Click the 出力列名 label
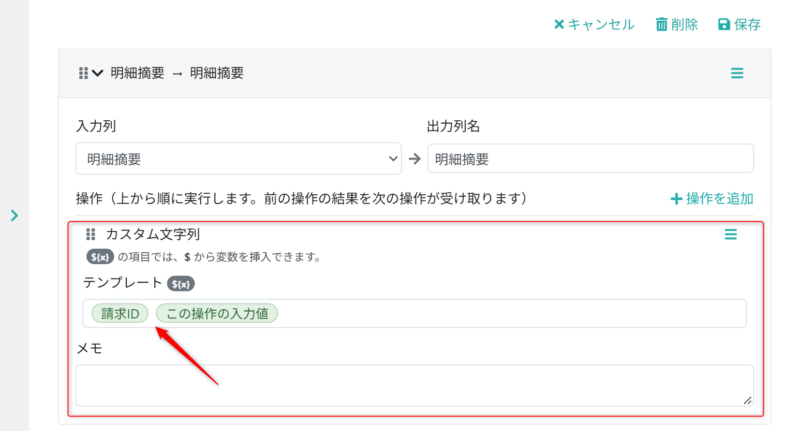The width and height of the screenshot is (800, 431). click(453, 126)
